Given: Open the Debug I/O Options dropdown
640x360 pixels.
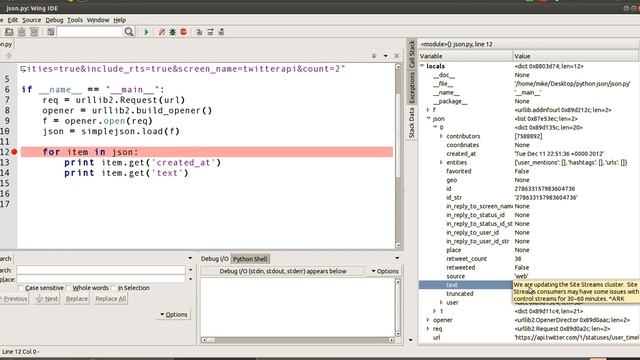Looking at the screenshot, I should (x=385, y=271).
